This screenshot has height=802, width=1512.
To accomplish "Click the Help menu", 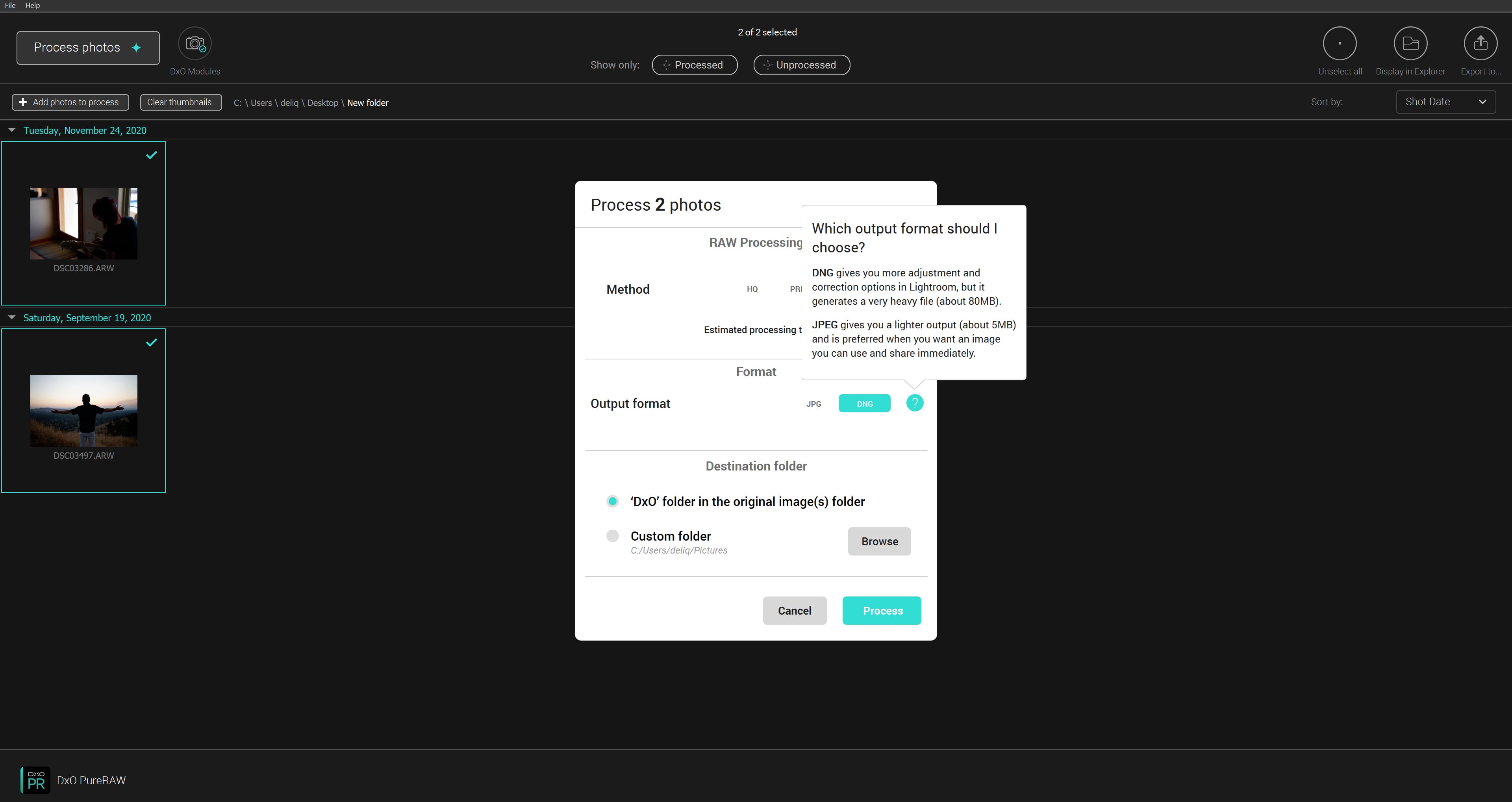I will [33, 6].
